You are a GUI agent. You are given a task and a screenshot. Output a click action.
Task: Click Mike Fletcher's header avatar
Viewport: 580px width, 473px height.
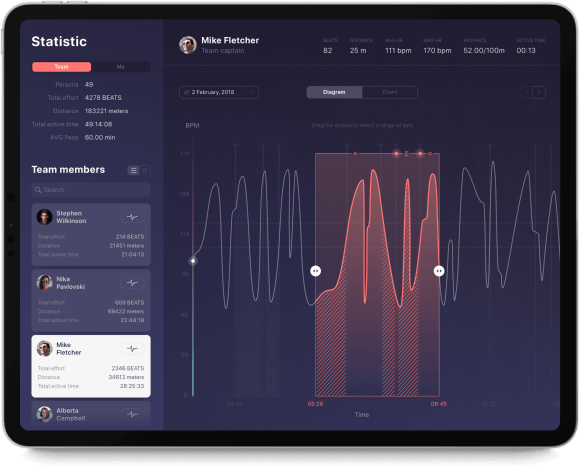click(x=188, y=45)
